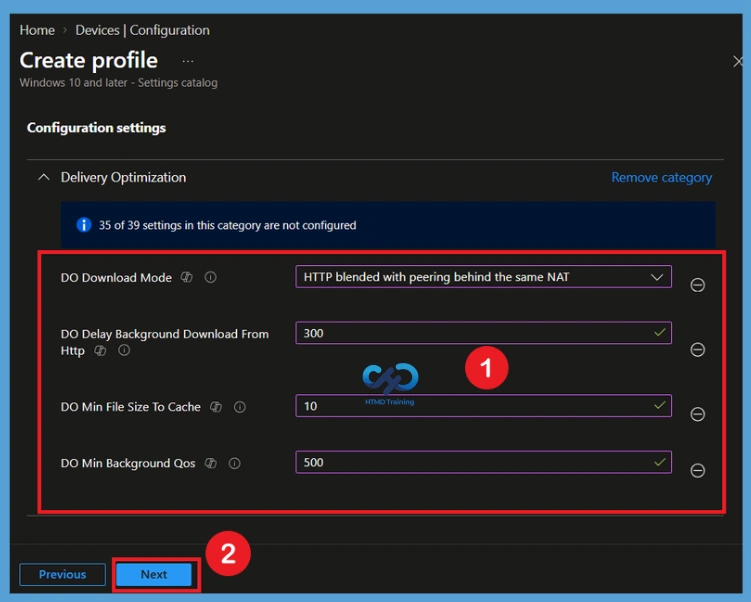Click Copilot icon beside DO Min Background Qos
751x602 pixels.
pyautogui.click(x=211, y=464)
